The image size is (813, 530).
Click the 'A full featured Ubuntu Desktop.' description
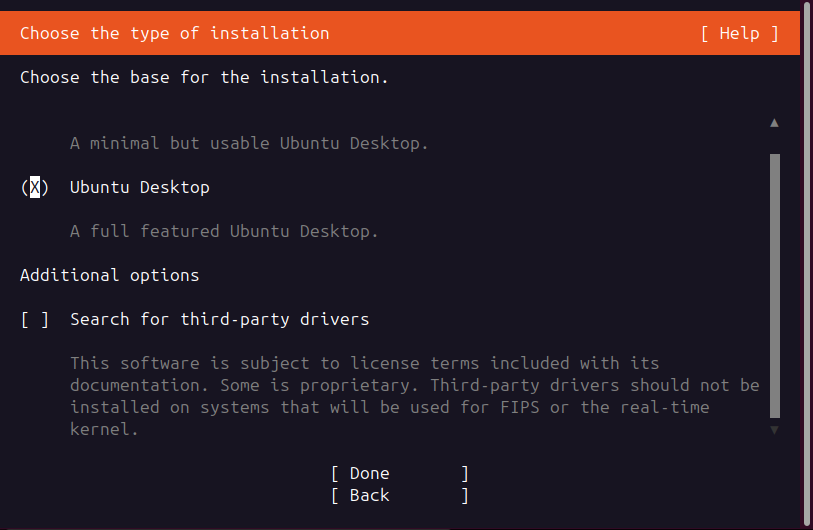click(224, 231)
